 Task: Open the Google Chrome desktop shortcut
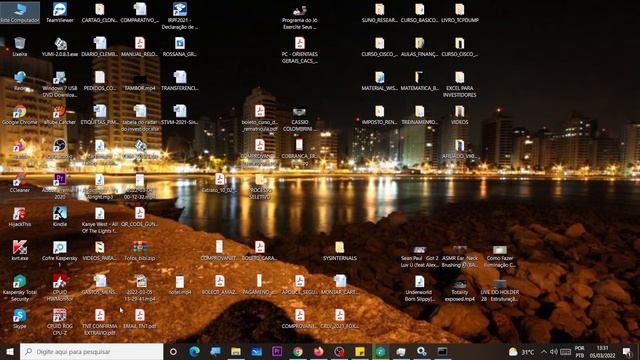coord(20,115)
